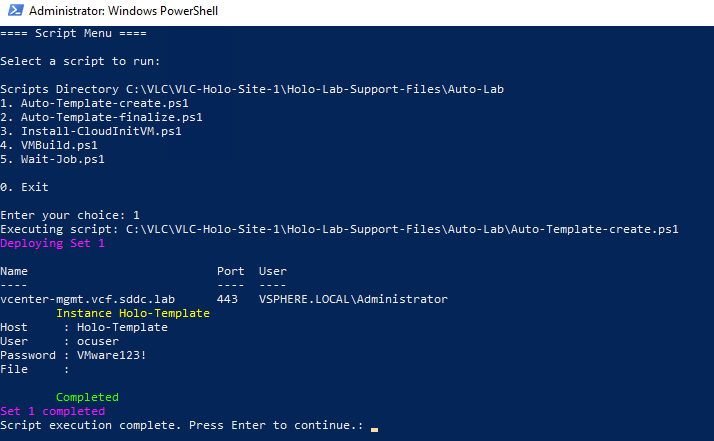The width and height of the screenshot is (714, 441).
Task: Click the 'Select a script to run' text
Action: pos(80,61)
